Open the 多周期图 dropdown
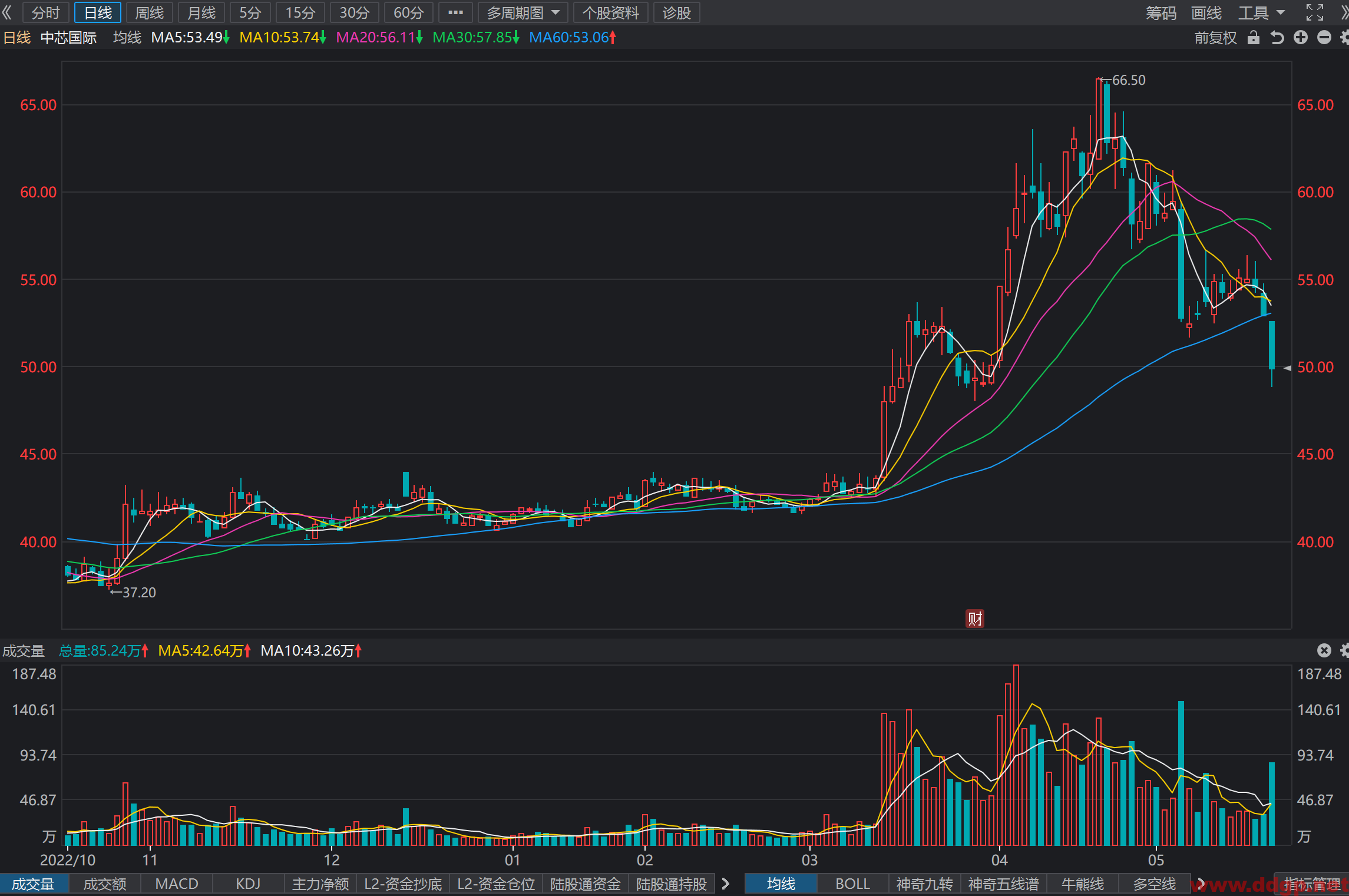1349x896 pixels. 523,12
